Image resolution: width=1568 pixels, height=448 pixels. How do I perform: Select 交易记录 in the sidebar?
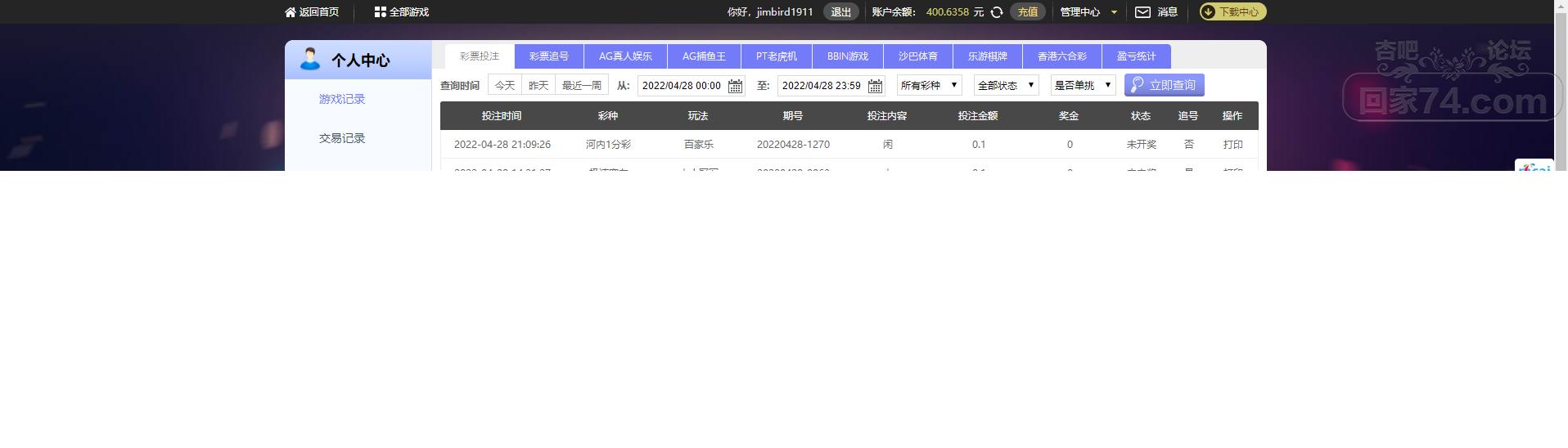click(342, 138)
